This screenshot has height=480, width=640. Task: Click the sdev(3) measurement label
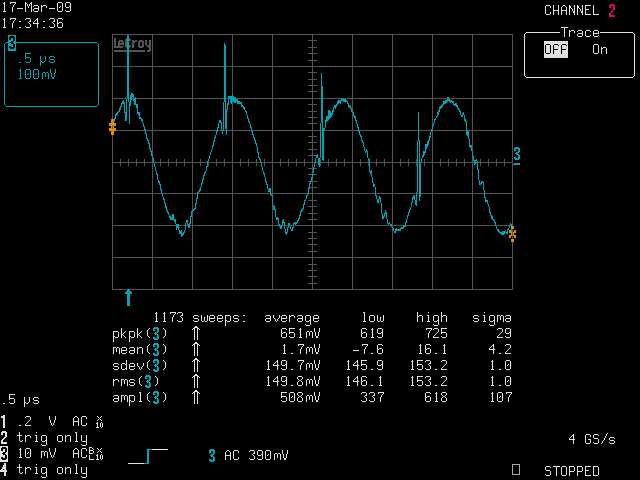[x=140, y=365]
